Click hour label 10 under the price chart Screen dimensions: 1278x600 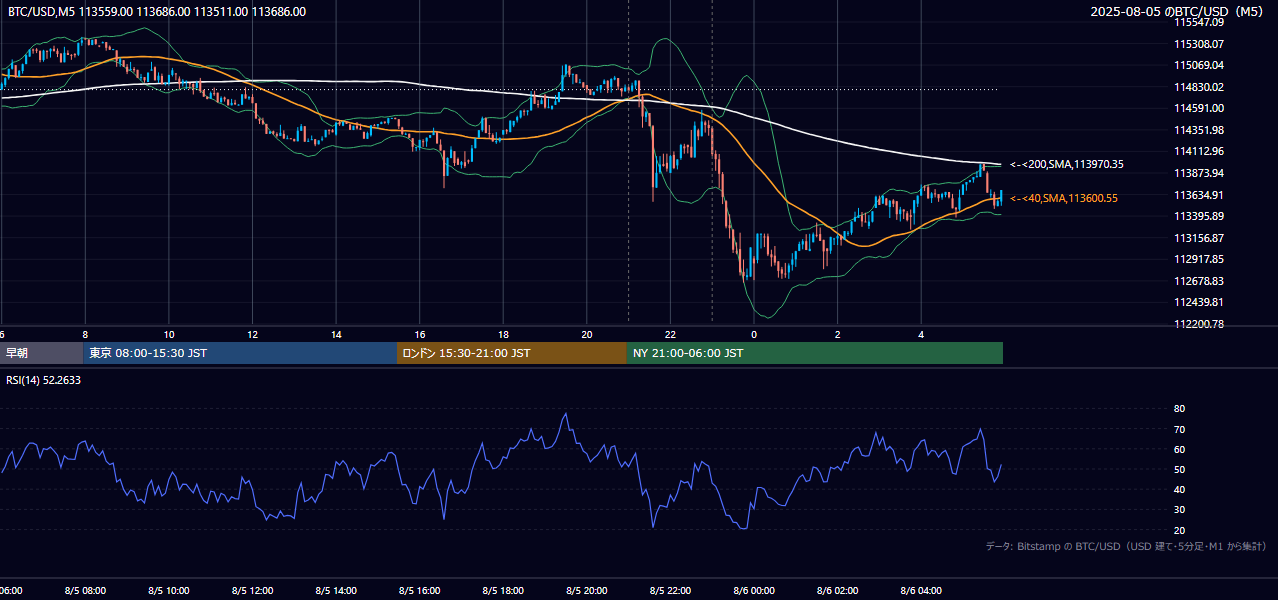pyautogui.click(x=169, y=334)
